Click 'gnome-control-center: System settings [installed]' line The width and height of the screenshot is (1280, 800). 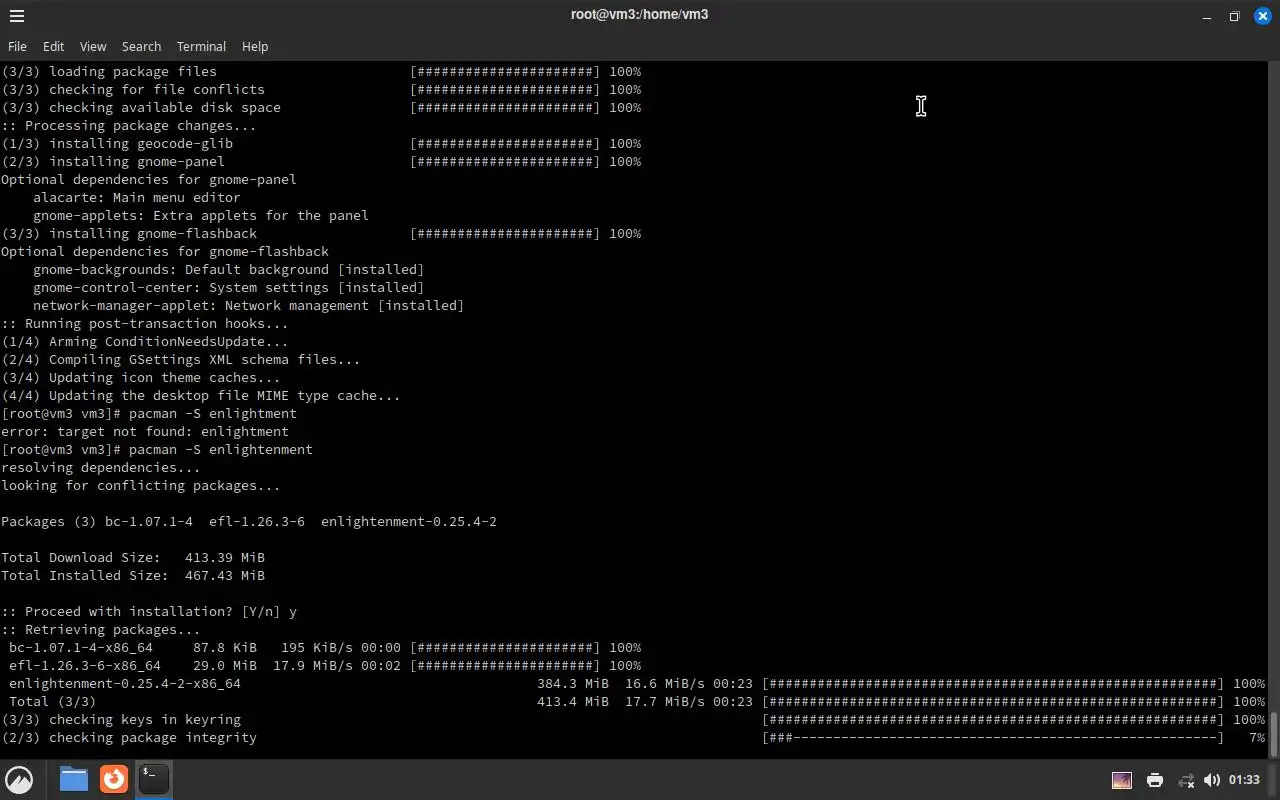[229, 288]
